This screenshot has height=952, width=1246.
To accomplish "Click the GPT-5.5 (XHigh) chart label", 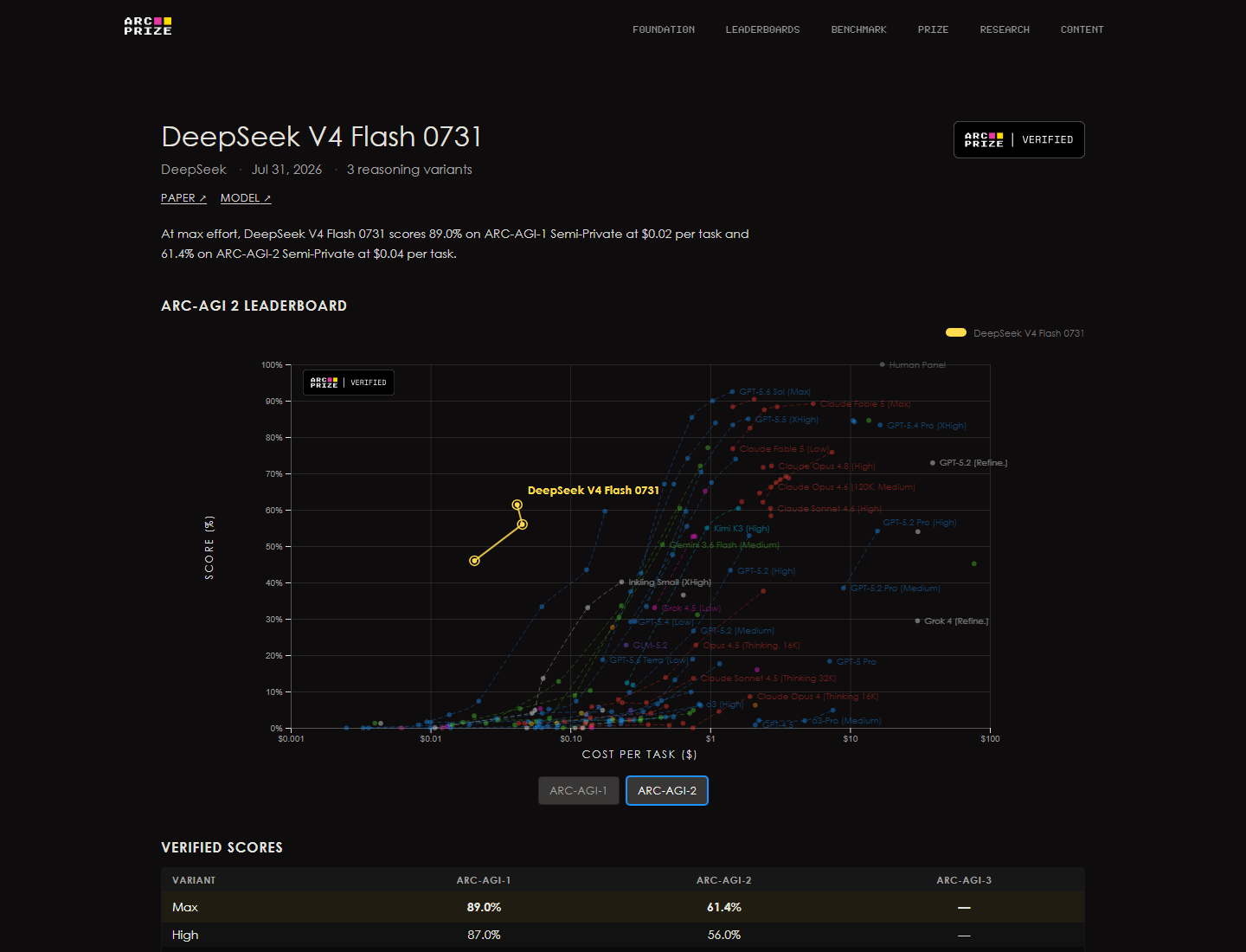I will click(787, 420).
